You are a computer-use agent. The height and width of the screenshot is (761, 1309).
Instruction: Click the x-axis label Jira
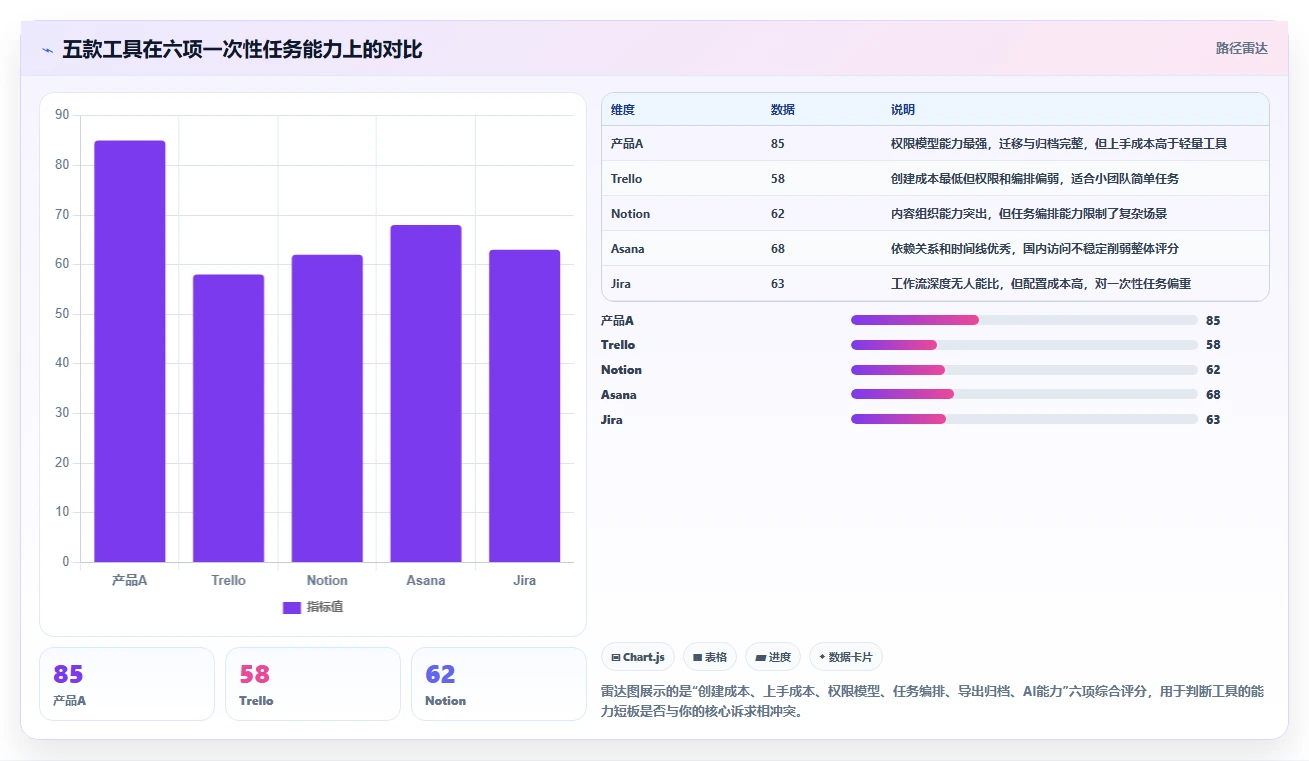pyautogui.click(x=524, y=580)
